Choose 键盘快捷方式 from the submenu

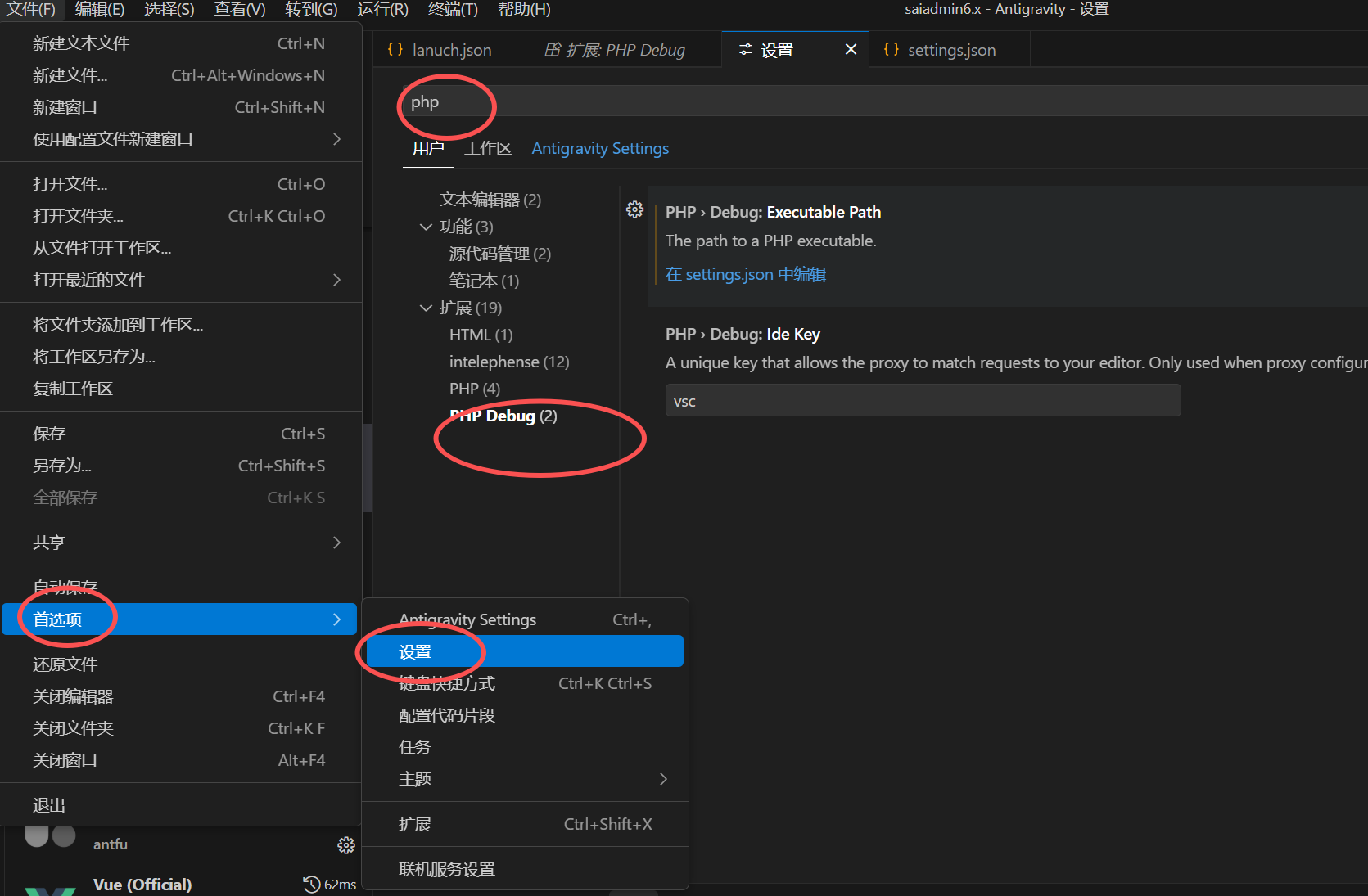447,683
